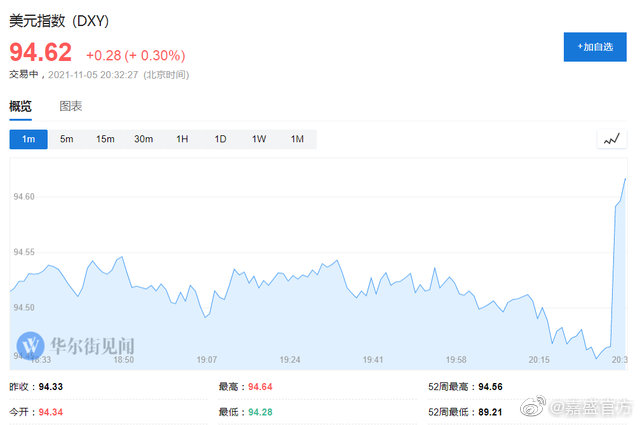This screenshot has height=425, width=640.
Task: Open the 图表 tab
Action: point(70,106)
